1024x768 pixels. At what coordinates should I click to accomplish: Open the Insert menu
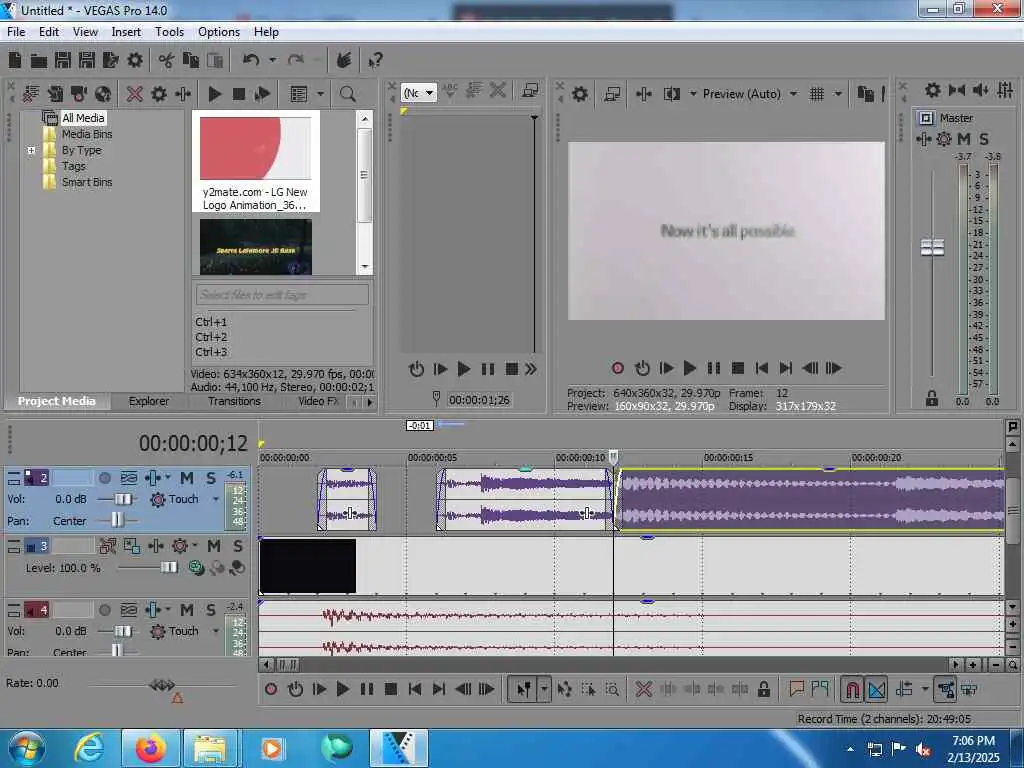click(x=126, y=32)
